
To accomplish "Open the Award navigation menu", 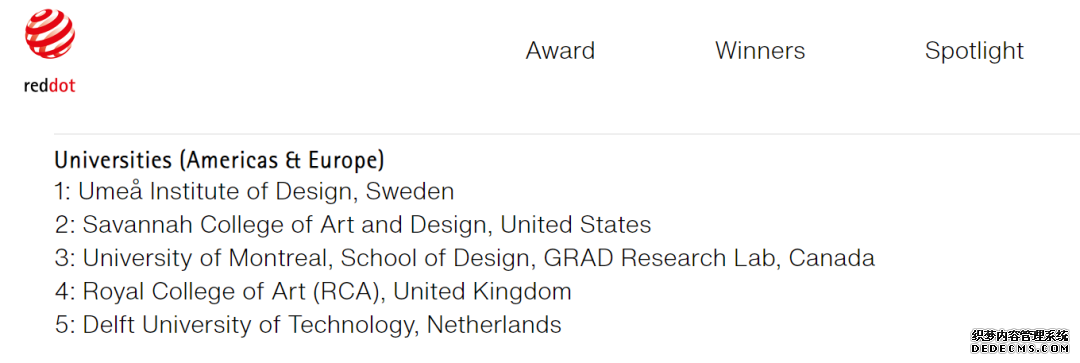I will pyautogui.click(x=560, y=50).
